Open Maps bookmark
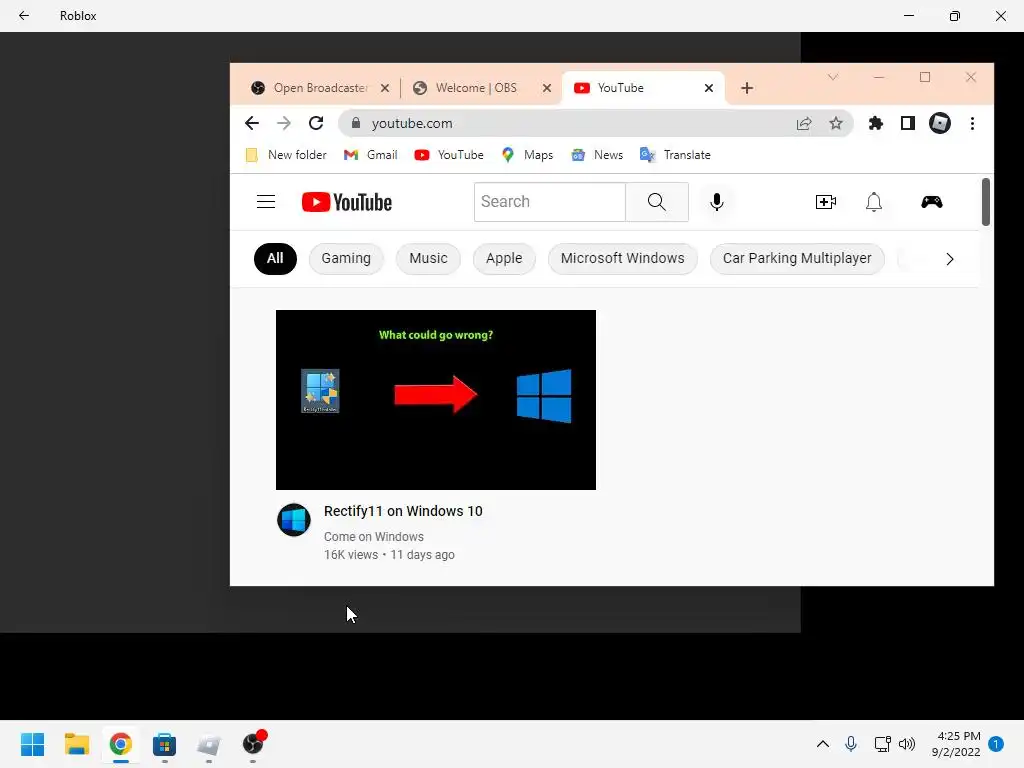 [x=527, y=155]
